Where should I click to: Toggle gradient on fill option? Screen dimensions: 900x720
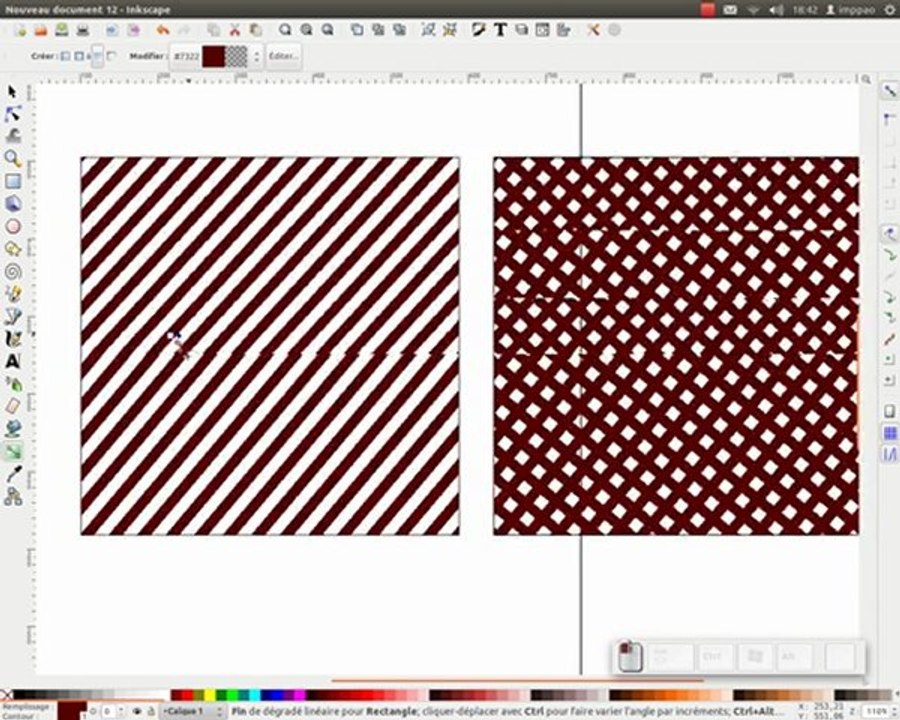(98, 56)
